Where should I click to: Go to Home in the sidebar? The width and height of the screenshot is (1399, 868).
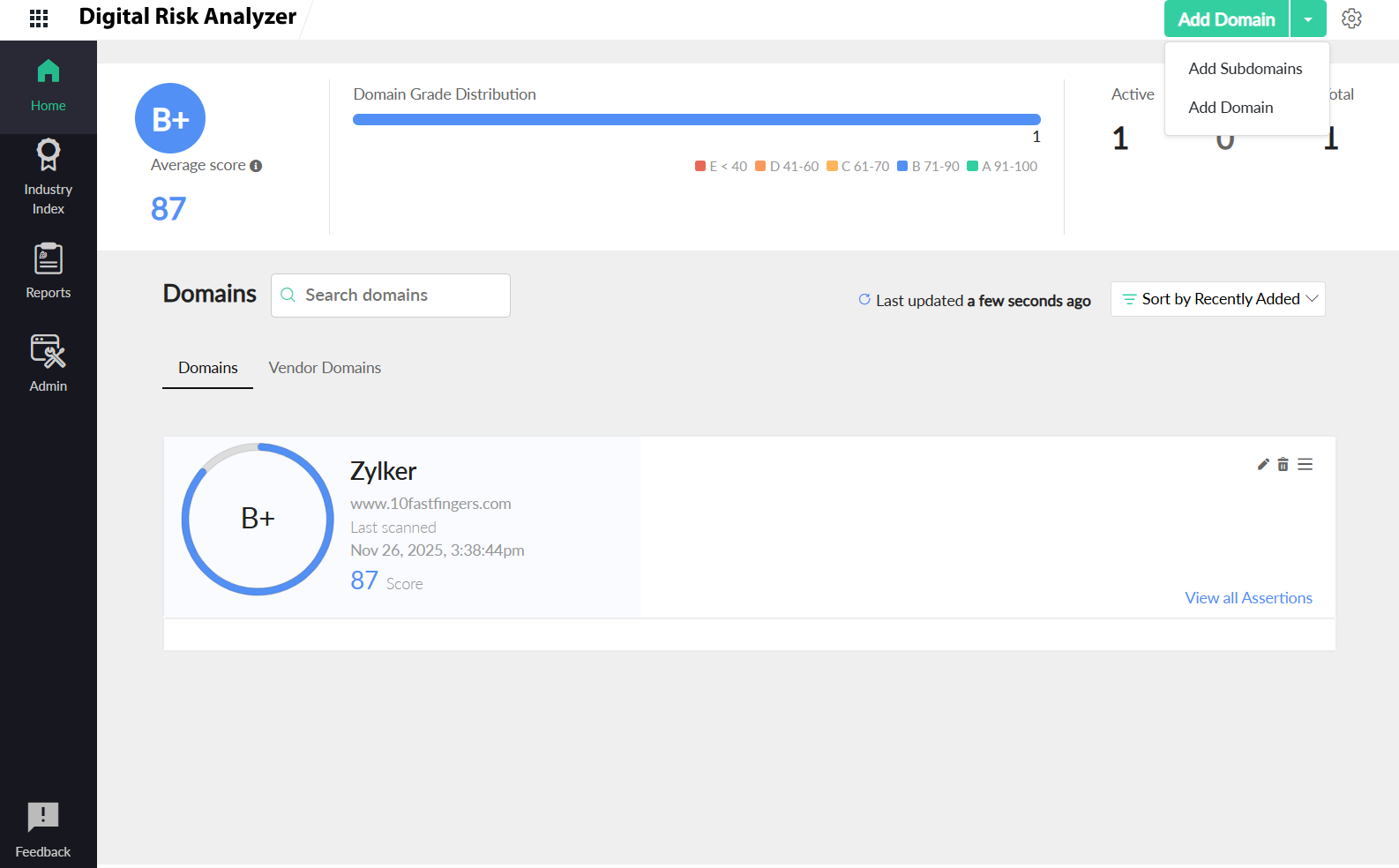(48, 86)
